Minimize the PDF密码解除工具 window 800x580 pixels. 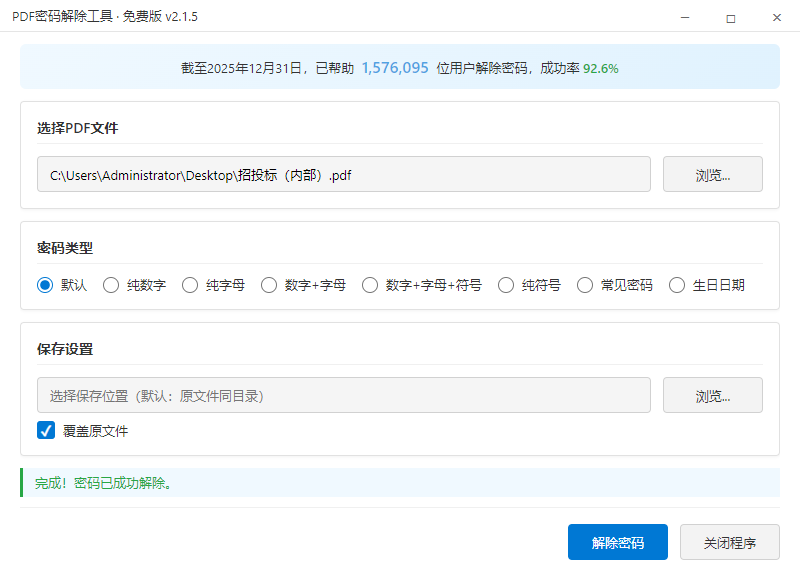pos(685,17)
